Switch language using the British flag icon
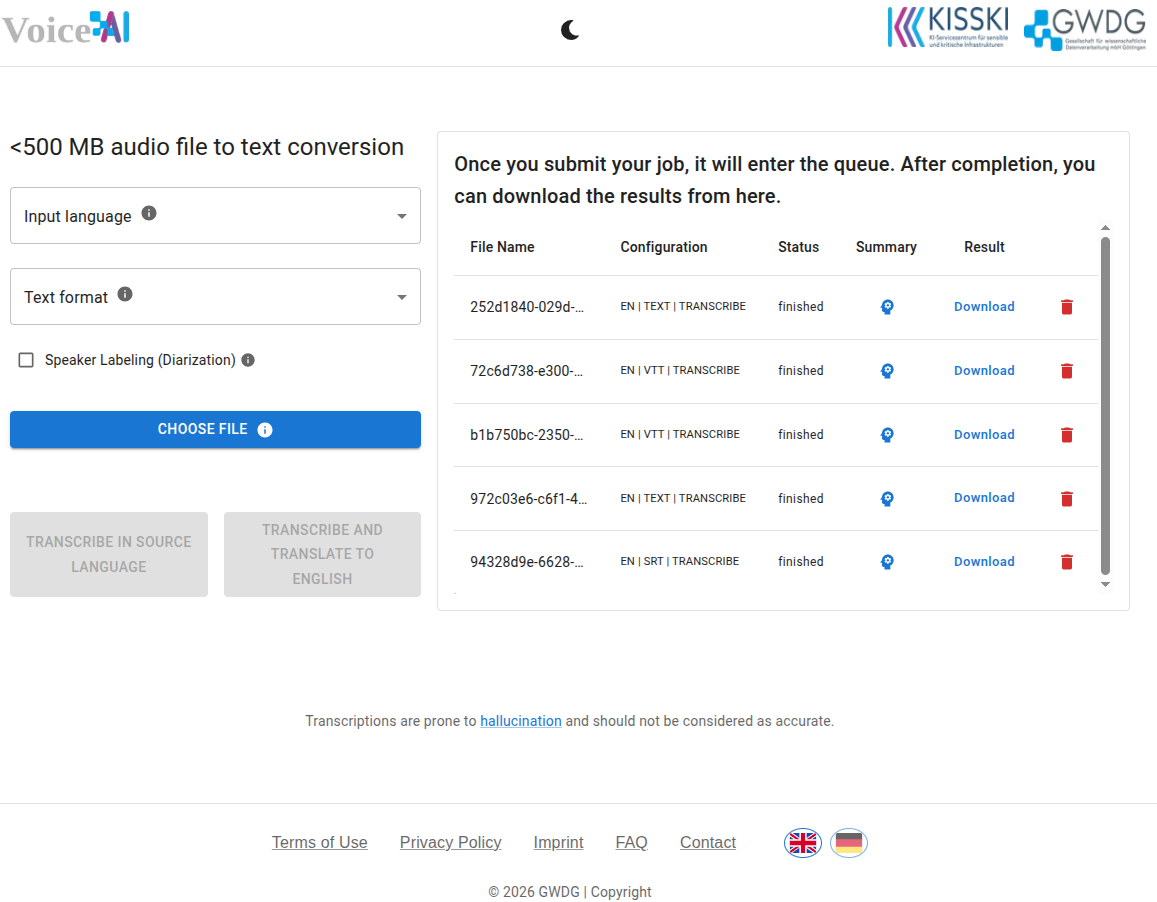1157x902 pixels. [802, 842]
